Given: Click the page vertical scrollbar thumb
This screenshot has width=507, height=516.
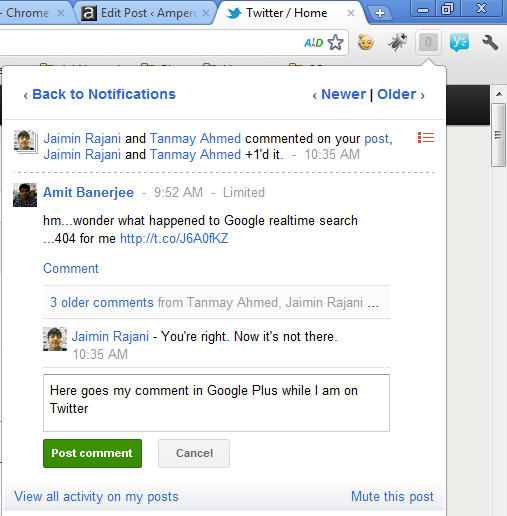Looking at the screenshot, I should 499,135.
